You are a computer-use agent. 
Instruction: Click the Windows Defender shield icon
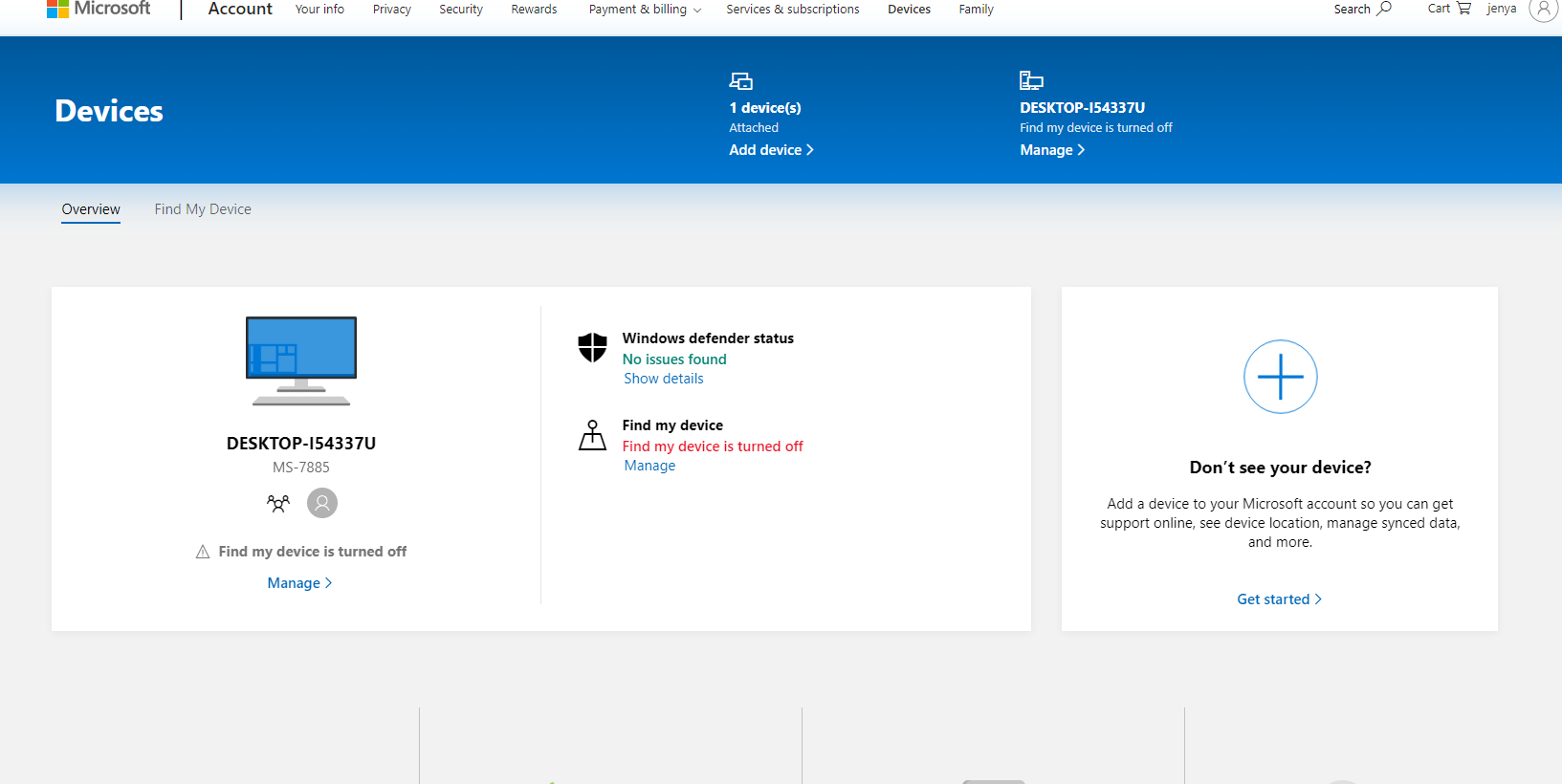[x=593, y=347]
